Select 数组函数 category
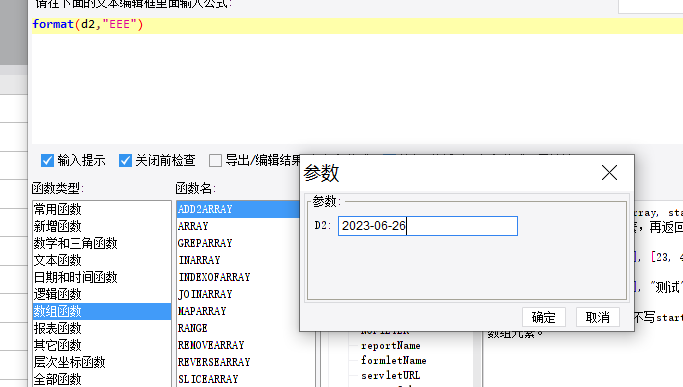The height and width of the screenshot is (387, 683). [101, 311]
